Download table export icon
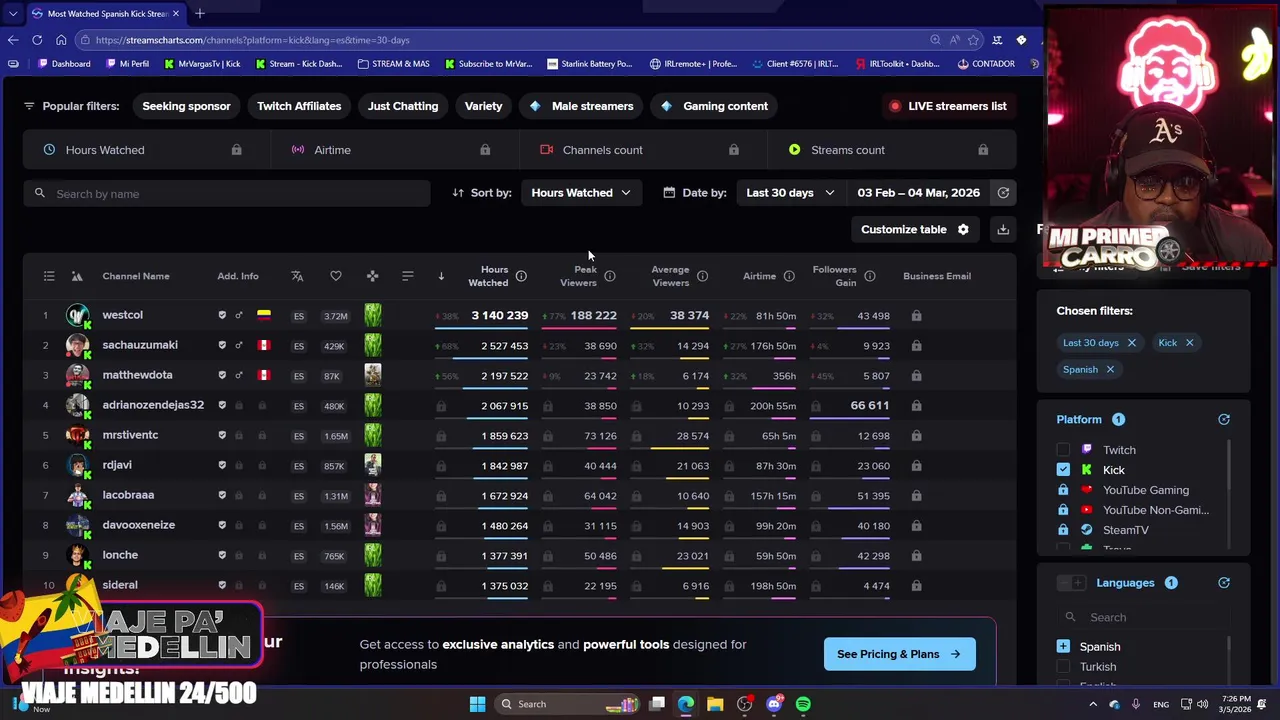The height and width of the screenshot is (720, 1280). coord(1003,230)
